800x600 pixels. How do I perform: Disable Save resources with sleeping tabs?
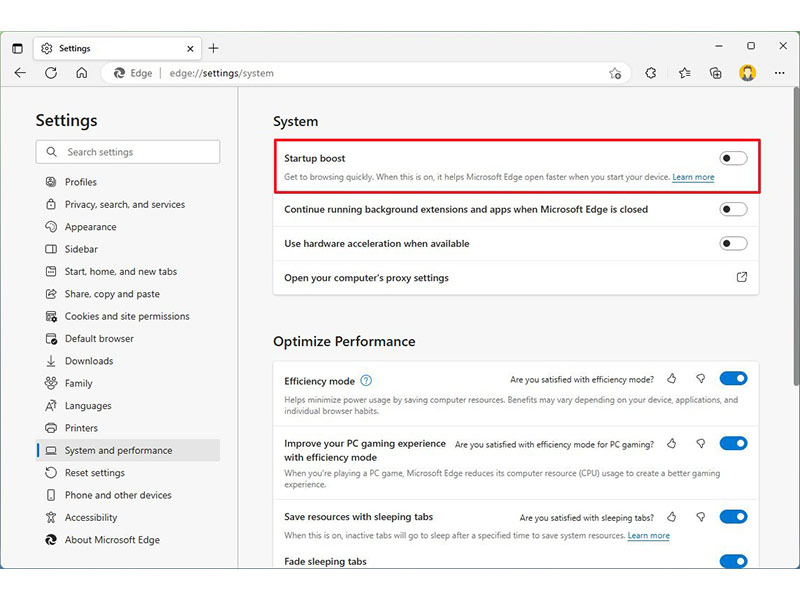[733, 517]
